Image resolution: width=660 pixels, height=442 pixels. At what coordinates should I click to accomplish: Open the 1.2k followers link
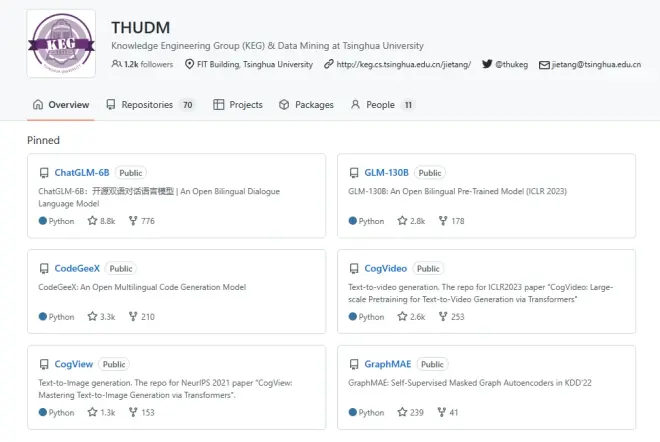[142, 64]
